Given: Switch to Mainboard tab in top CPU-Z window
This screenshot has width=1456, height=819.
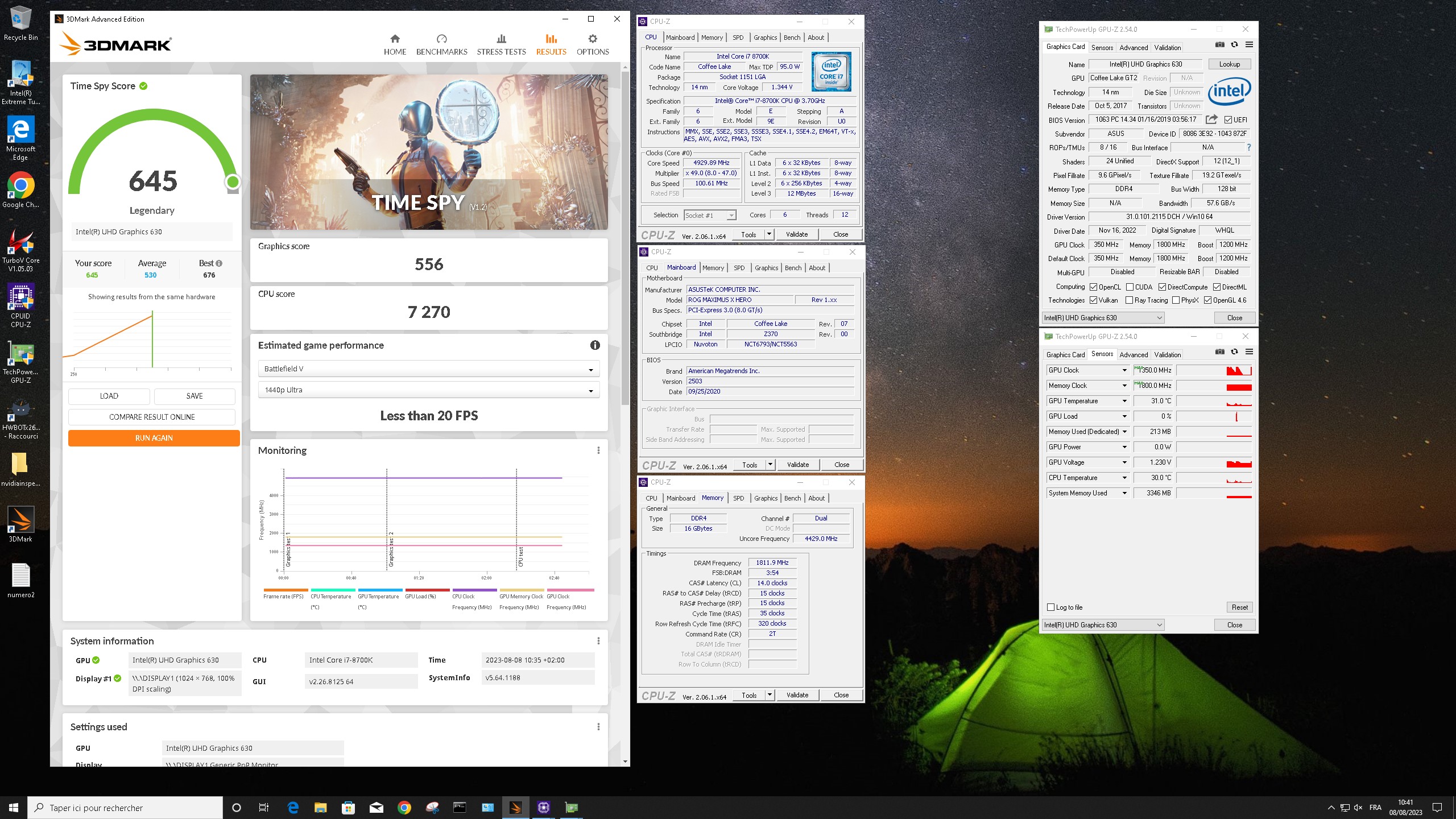Looking at the screenshot, I should click(x=680, y=38).
